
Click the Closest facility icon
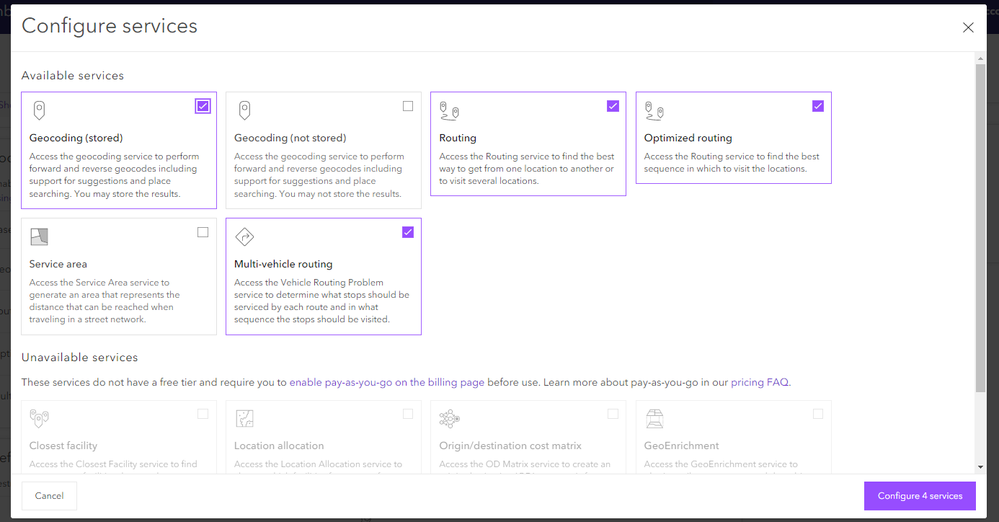pos(39,418)
